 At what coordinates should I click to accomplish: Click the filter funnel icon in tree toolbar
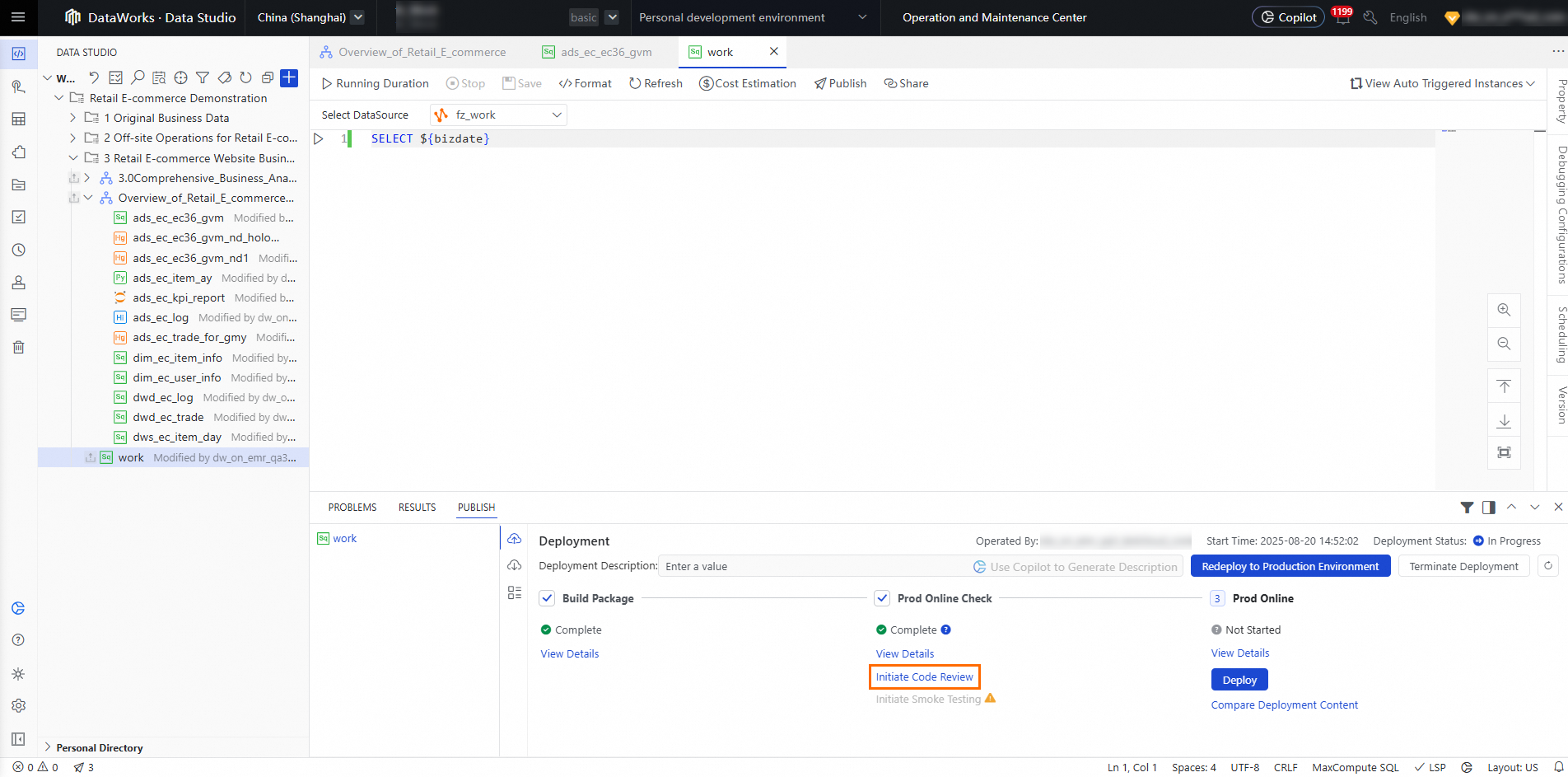click(202, 77)
